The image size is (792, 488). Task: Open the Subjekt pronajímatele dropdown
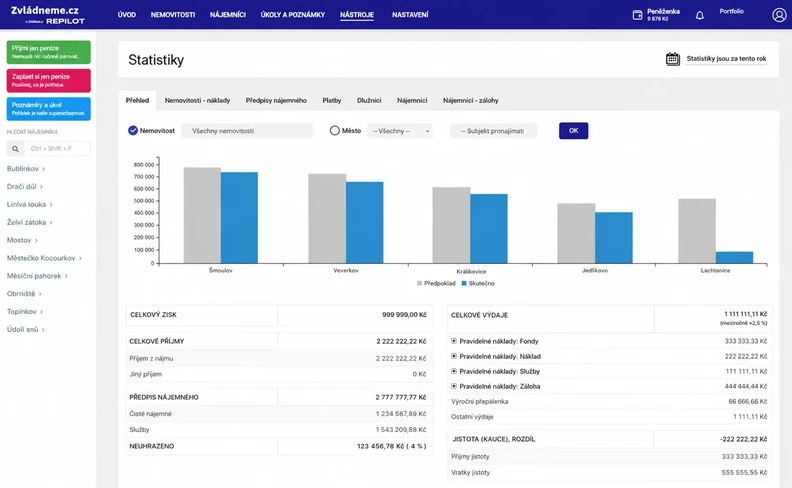[493, 131]
